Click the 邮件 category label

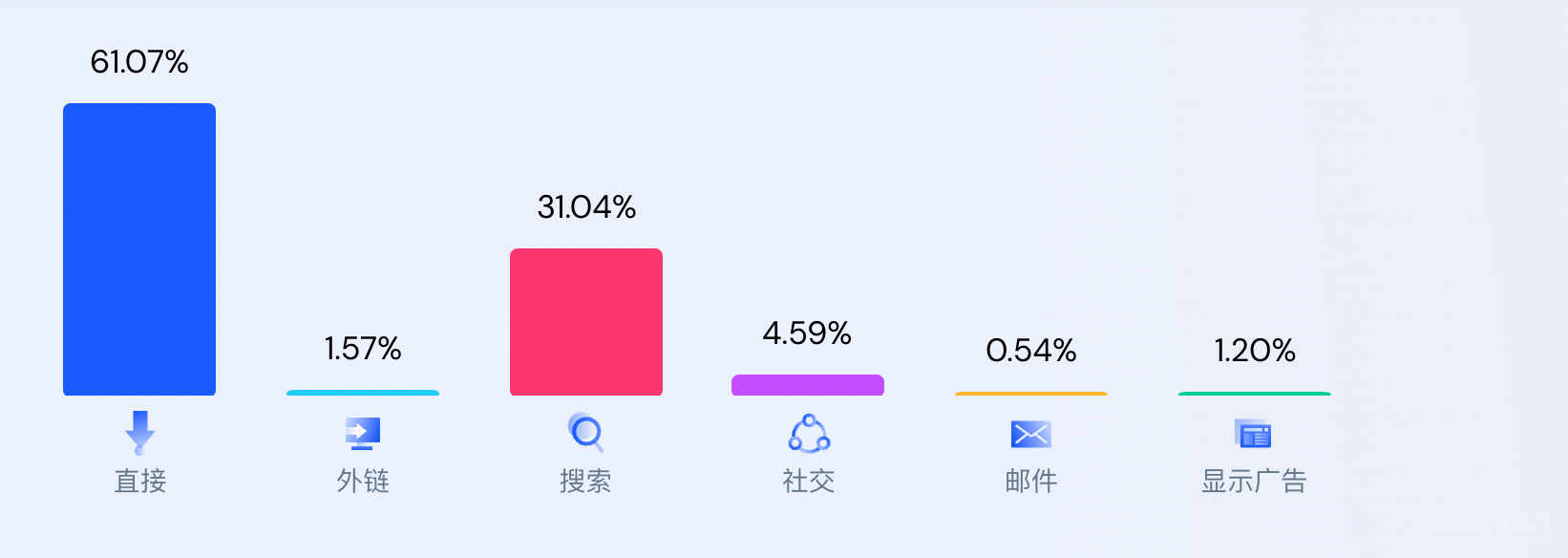point(1031,481)
